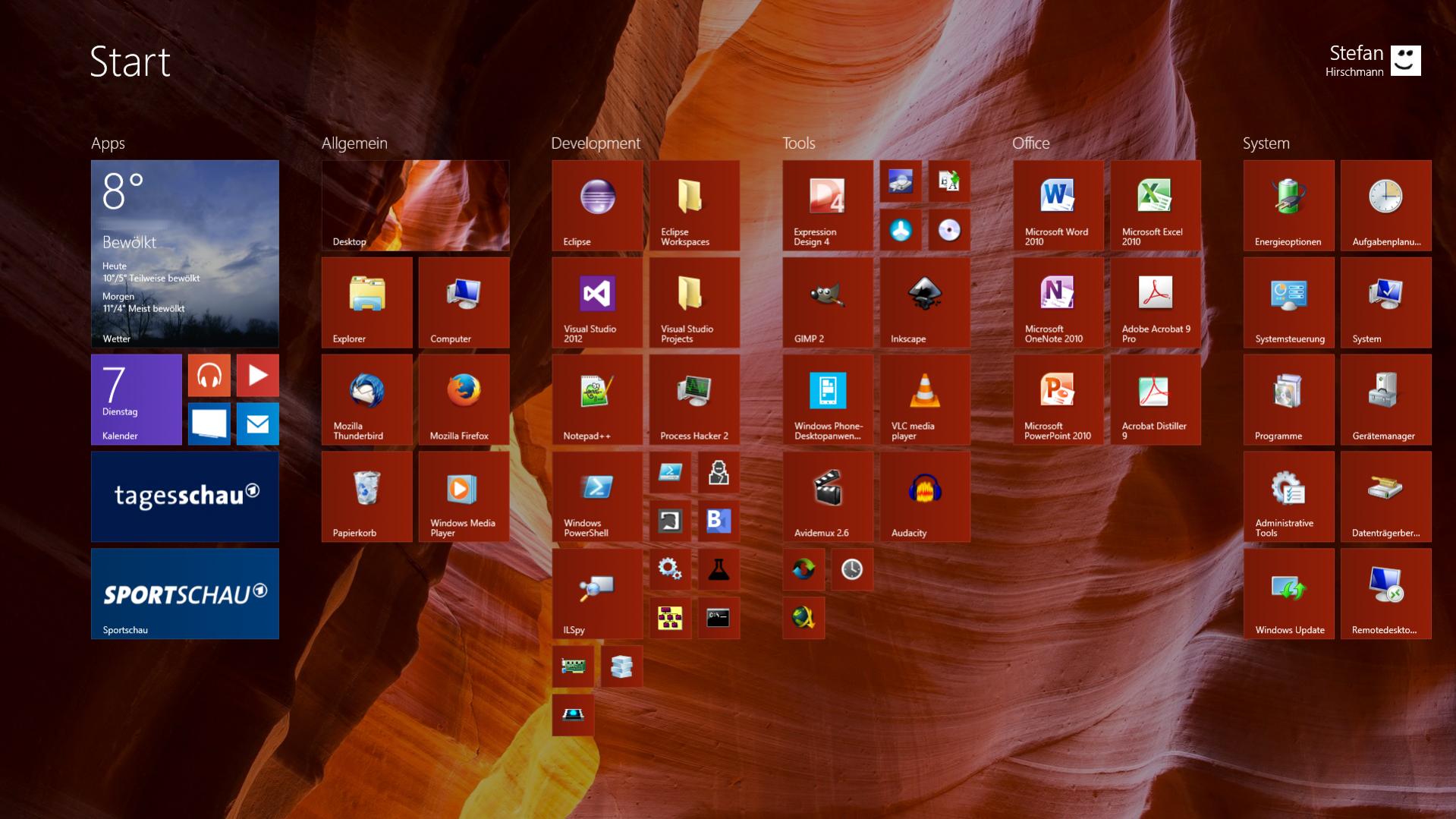1456x819 pixels.
Task: Launch Adobe Acrobat 9 Pro
Action: [x=1156, y=302]
